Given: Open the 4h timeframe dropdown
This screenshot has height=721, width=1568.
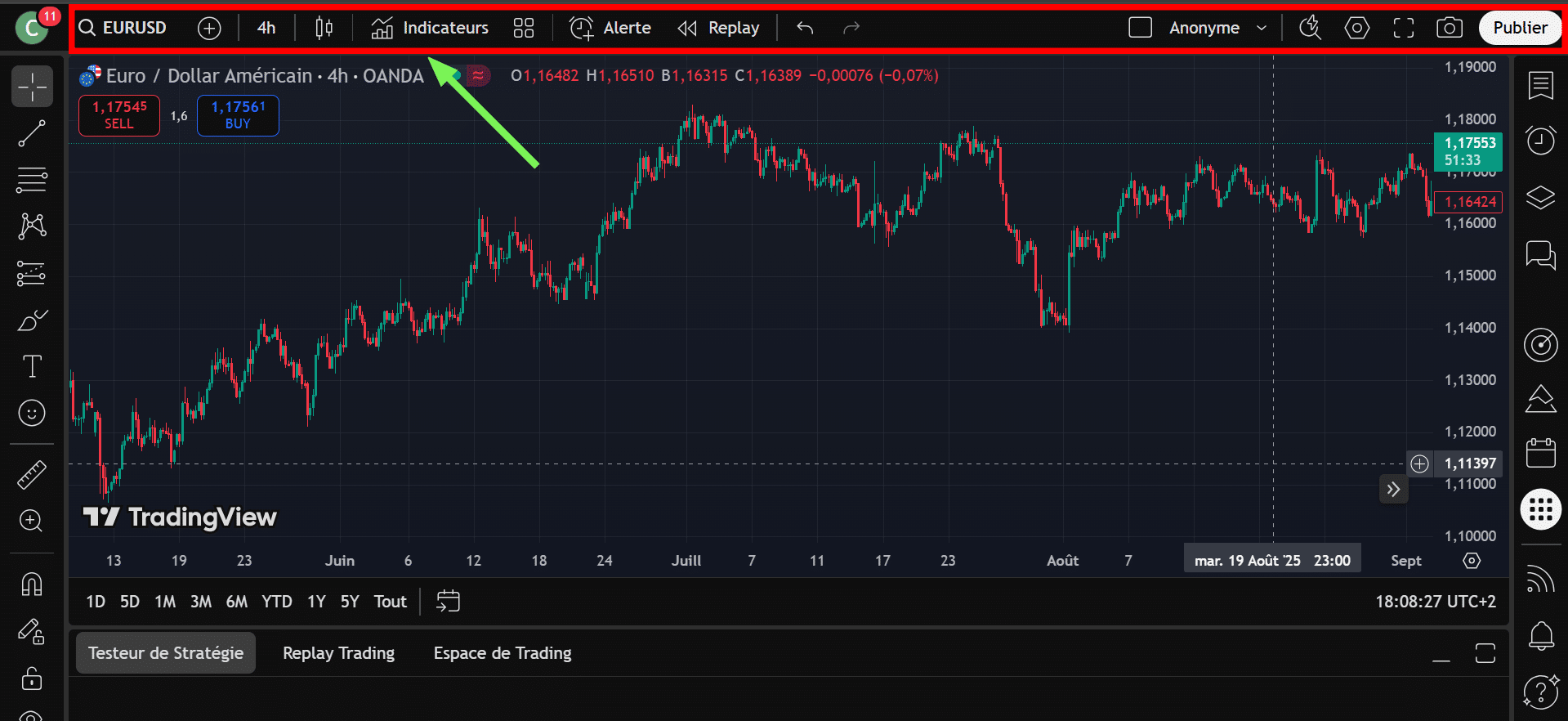Looking at the screenshot, I should [x=266, y=28].
